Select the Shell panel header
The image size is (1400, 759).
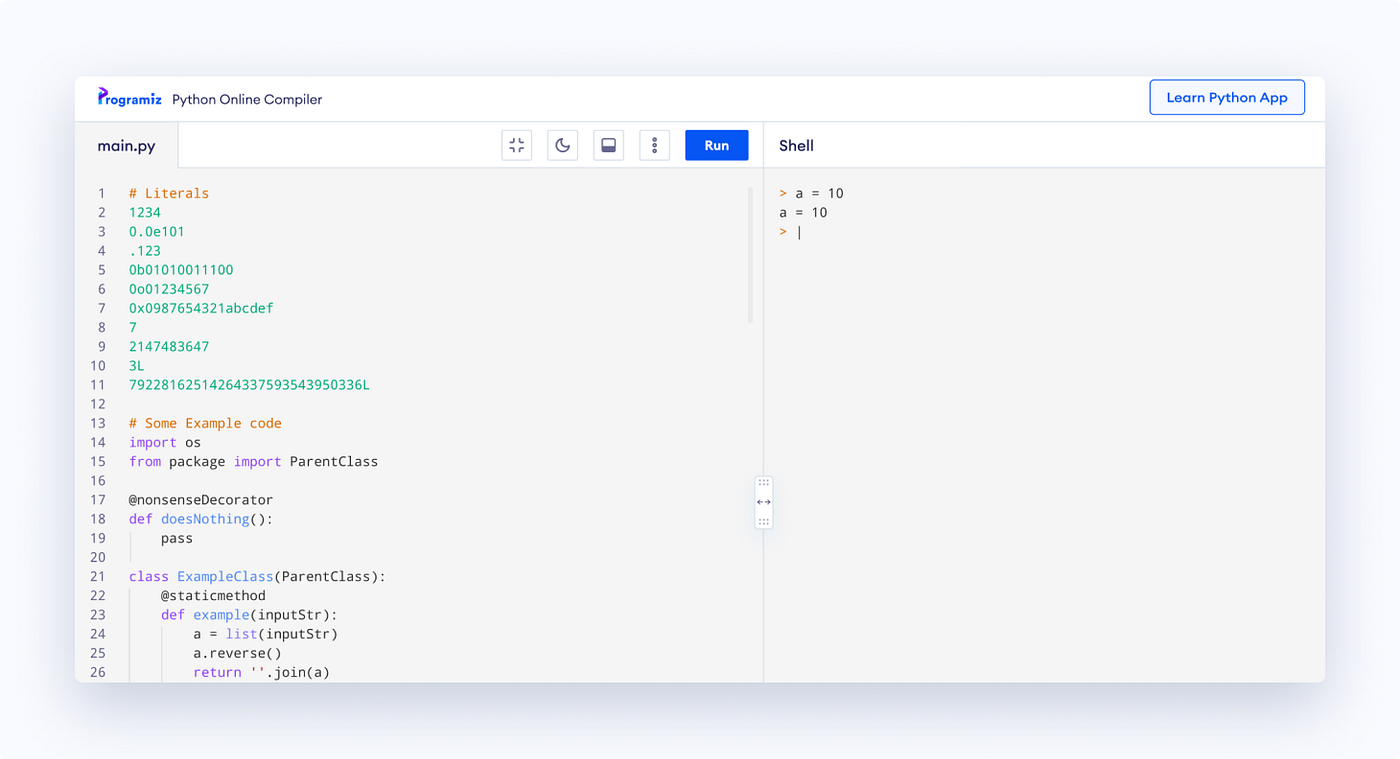point(796,145)
